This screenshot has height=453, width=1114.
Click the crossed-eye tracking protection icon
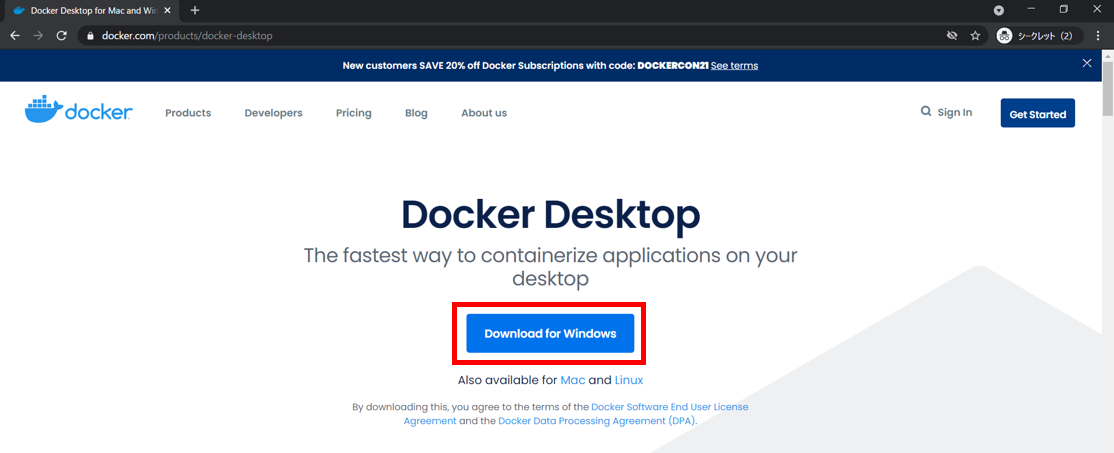coord(952,36)
